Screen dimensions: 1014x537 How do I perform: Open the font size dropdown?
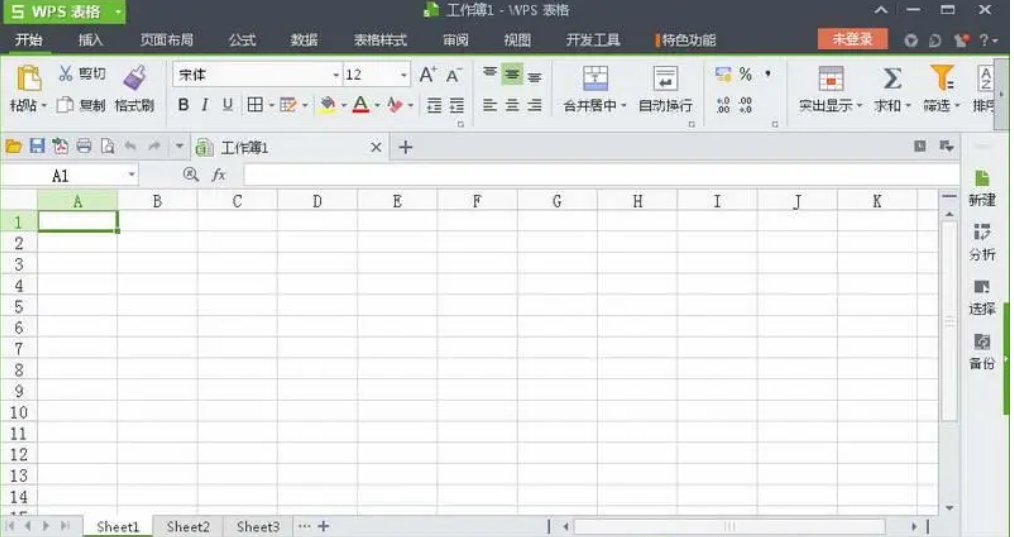404,75
